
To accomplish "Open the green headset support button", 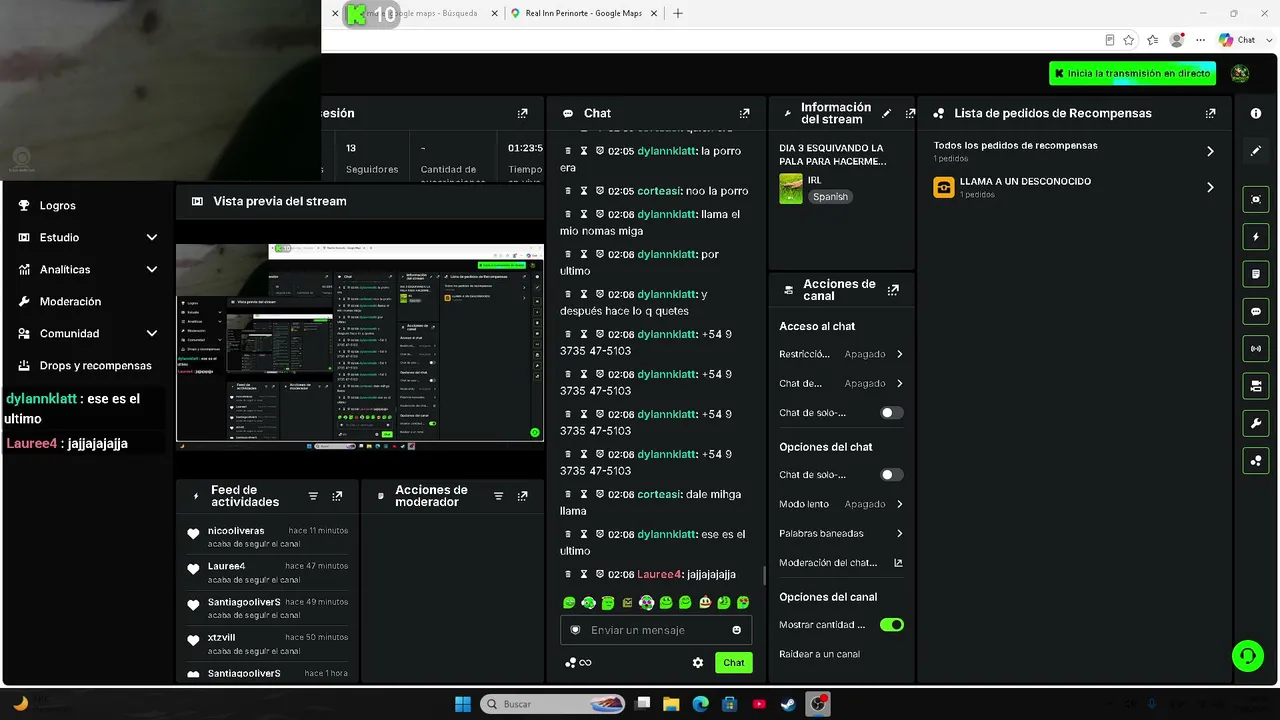I will pyautogui.click(x=1248, y=656).
